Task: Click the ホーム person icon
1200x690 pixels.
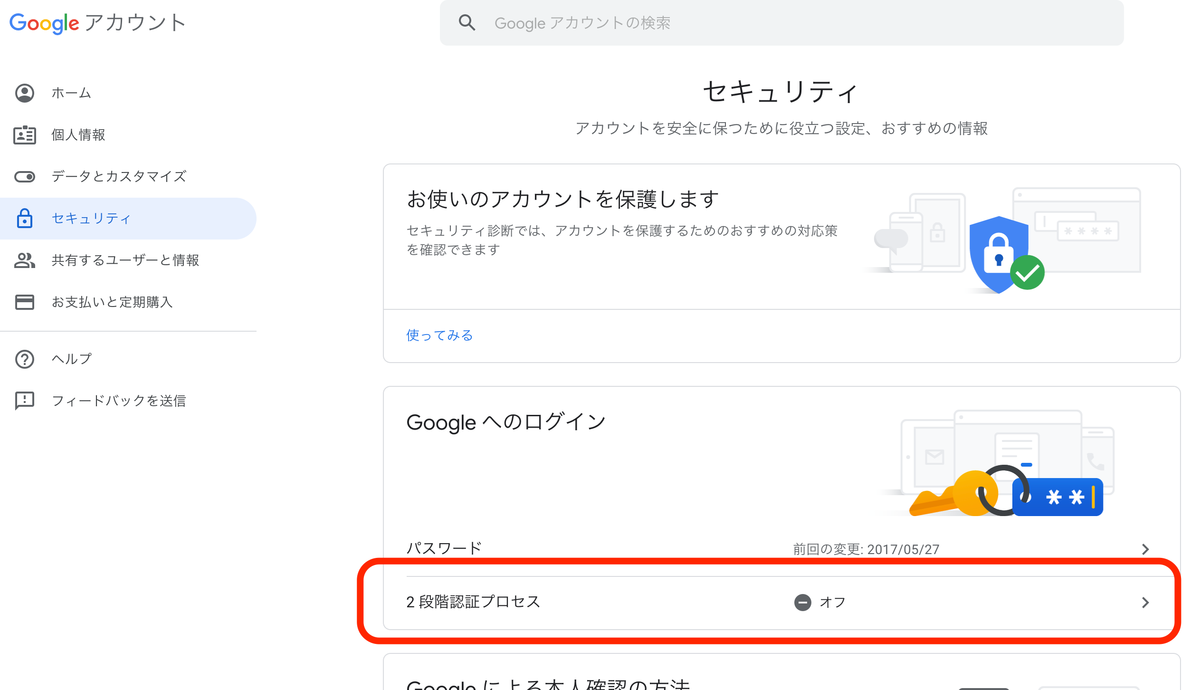Action: click(25, 93)
